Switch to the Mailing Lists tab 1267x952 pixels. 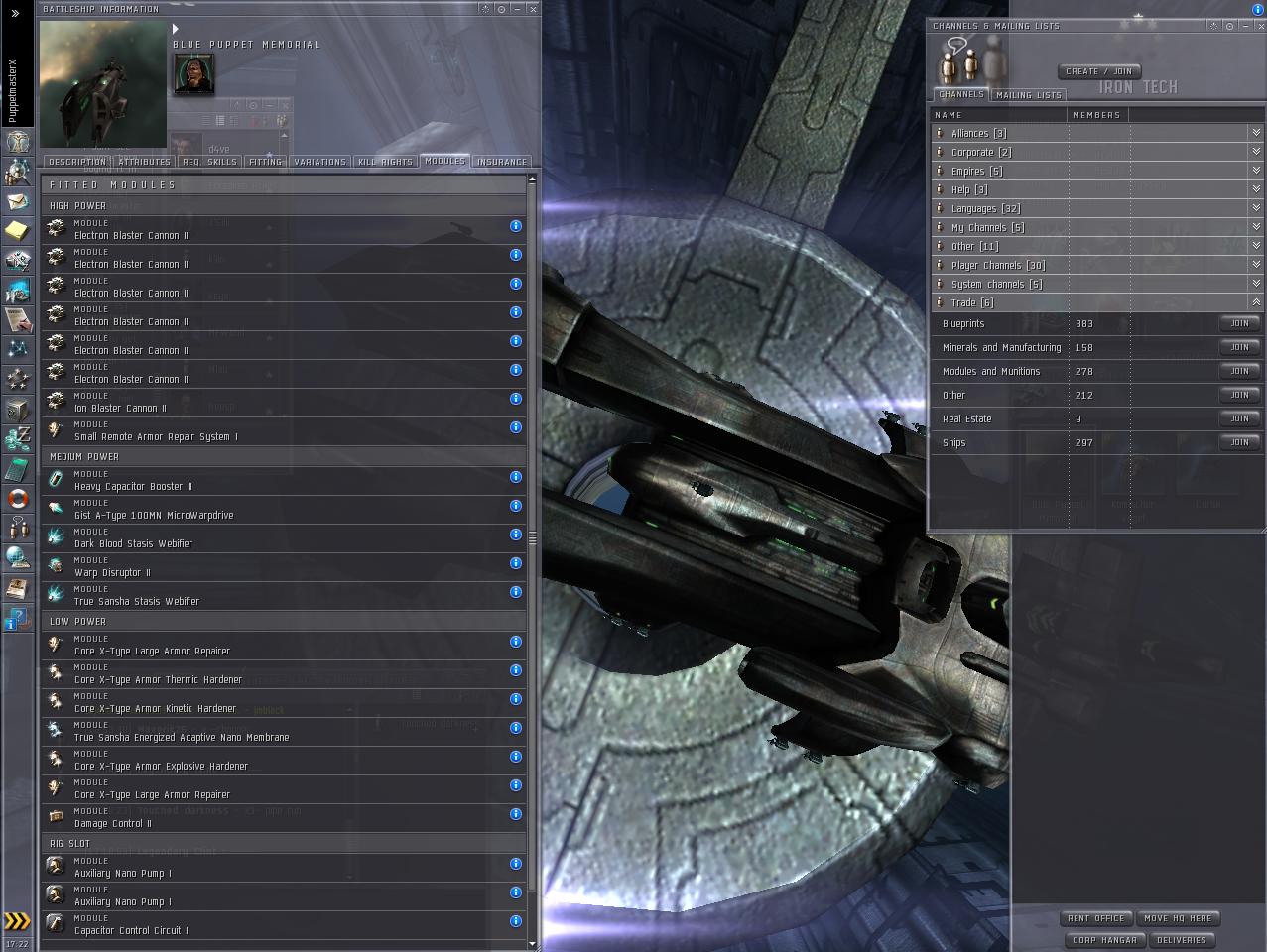click(1028, 95)
